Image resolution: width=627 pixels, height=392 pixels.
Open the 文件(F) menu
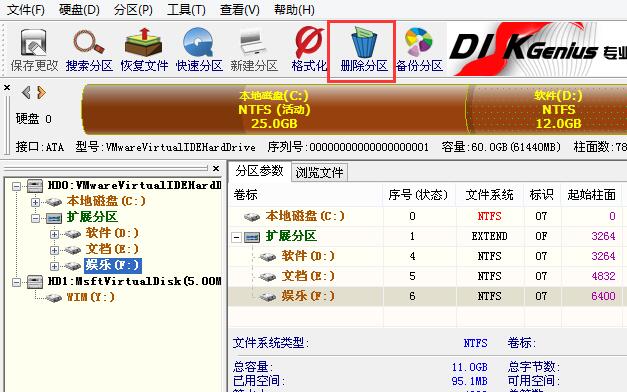[x=26, y=10]
